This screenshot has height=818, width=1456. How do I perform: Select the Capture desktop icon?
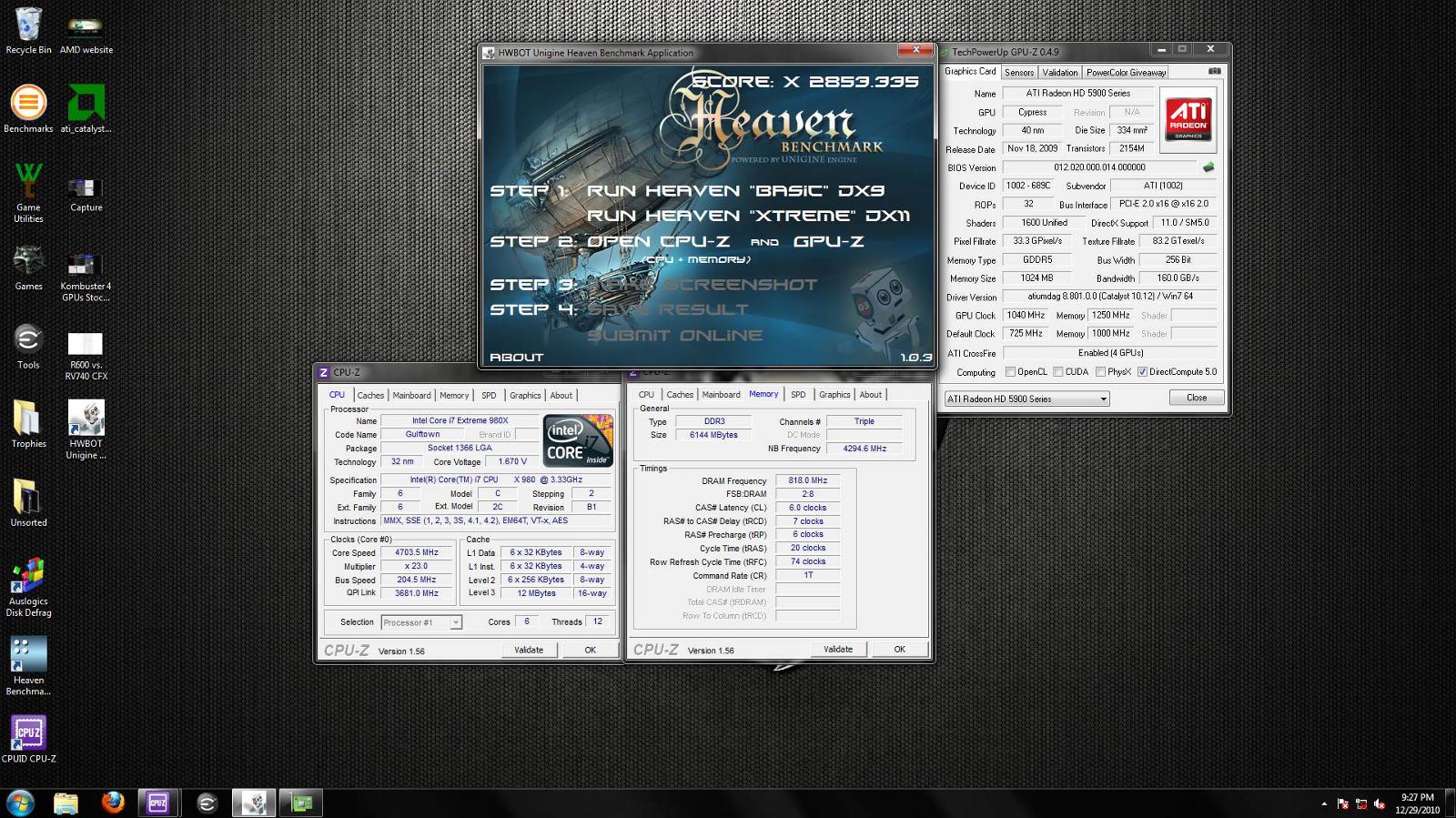86,192
